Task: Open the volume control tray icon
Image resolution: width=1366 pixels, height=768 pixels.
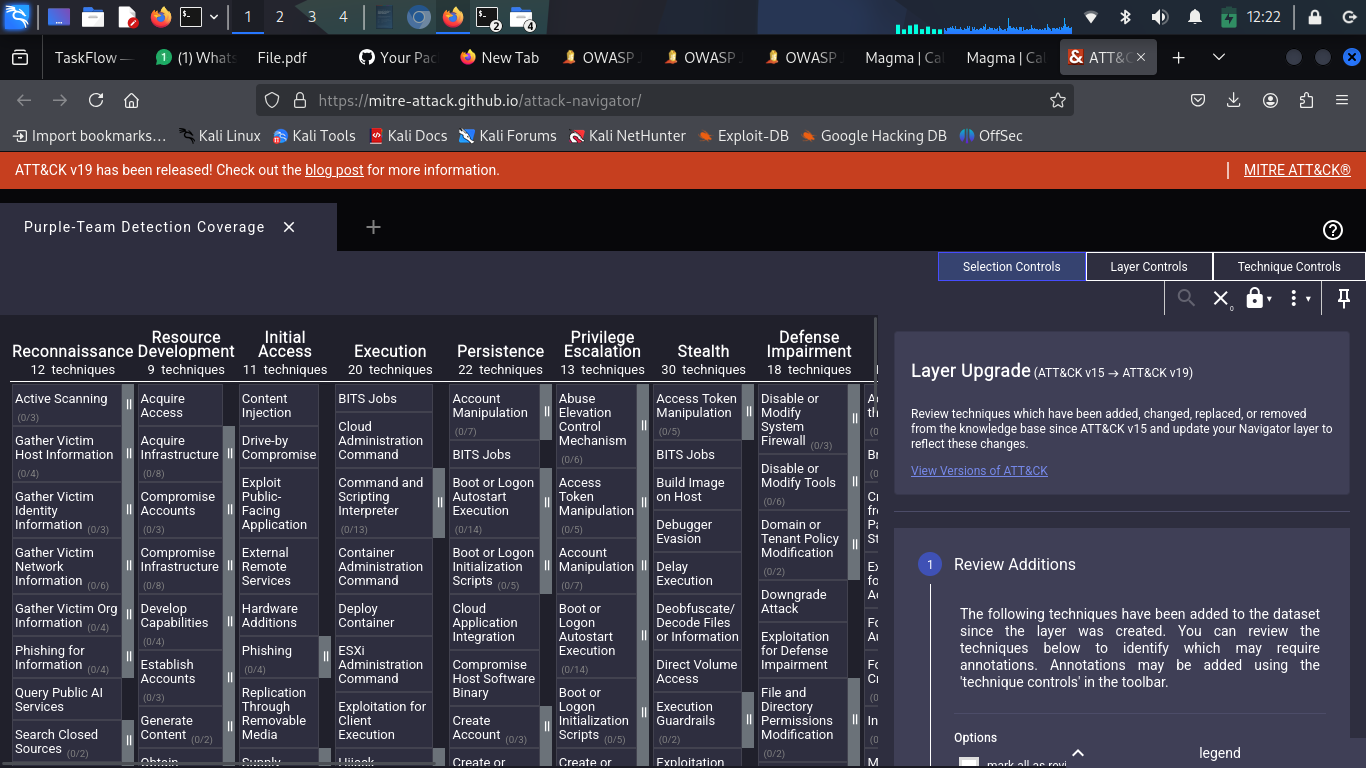Action: pos(1159,16)
